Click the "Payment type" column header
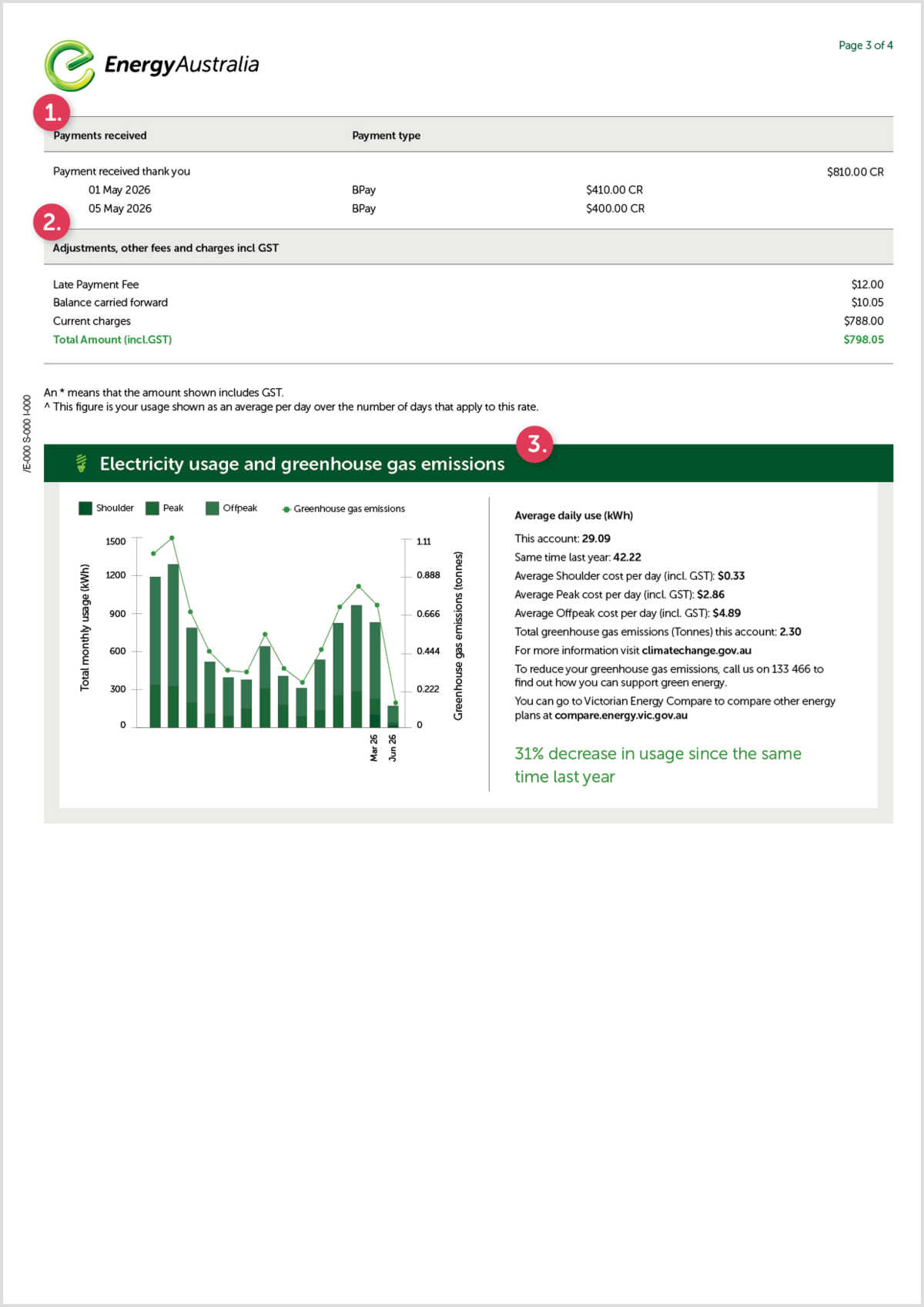Image resolution: width=924 pixels, height=1307 pixels. tap(386, 136)
